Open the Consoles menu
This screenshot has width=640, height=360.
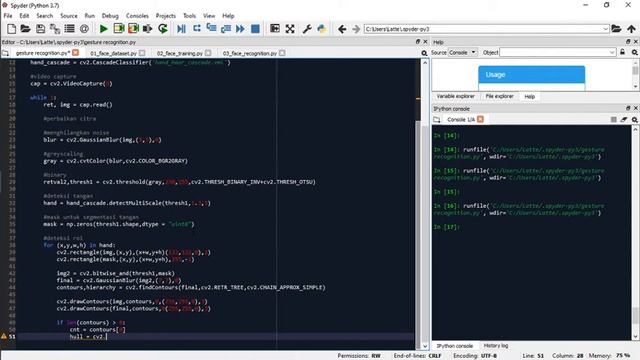[137, 16]
